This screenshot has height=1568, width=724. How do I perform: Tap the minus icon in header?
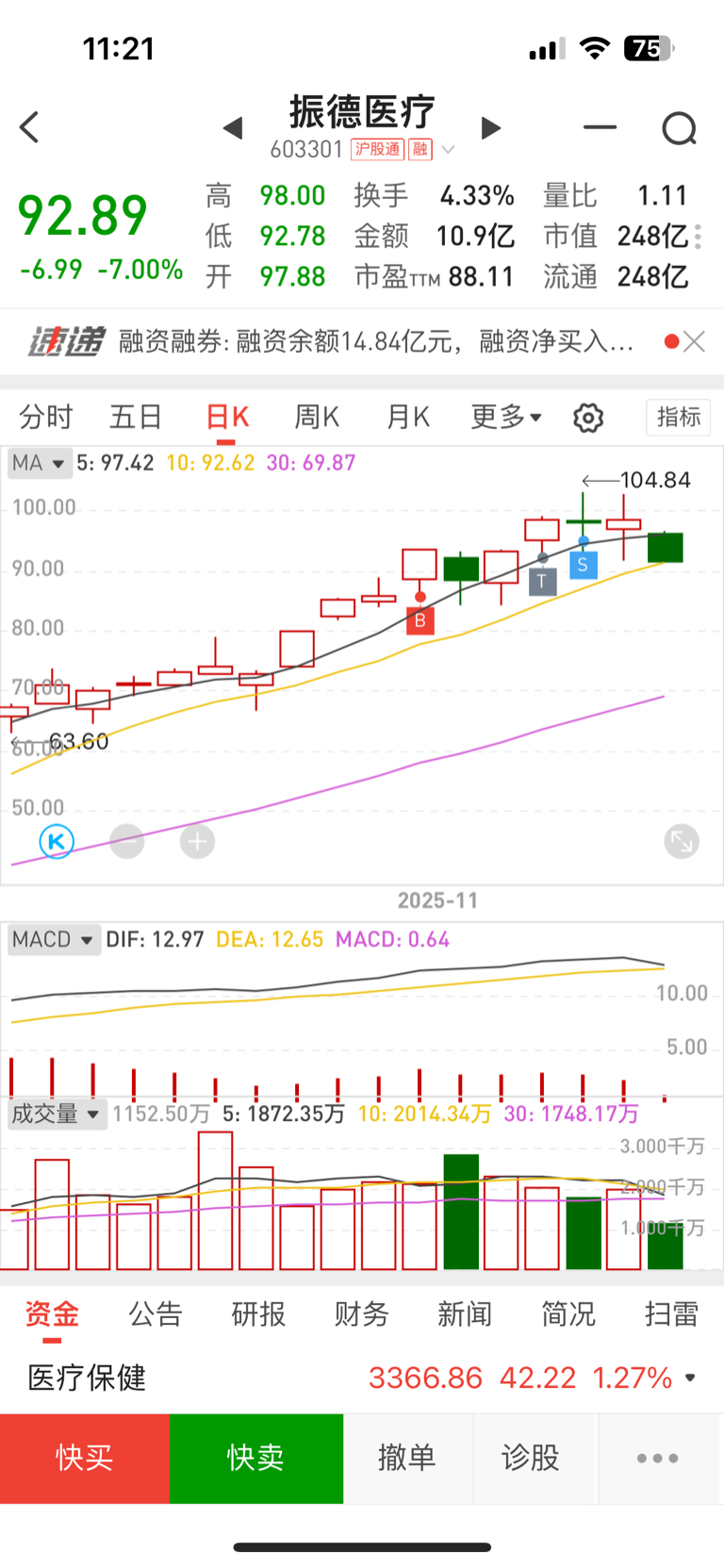[600, 127]
